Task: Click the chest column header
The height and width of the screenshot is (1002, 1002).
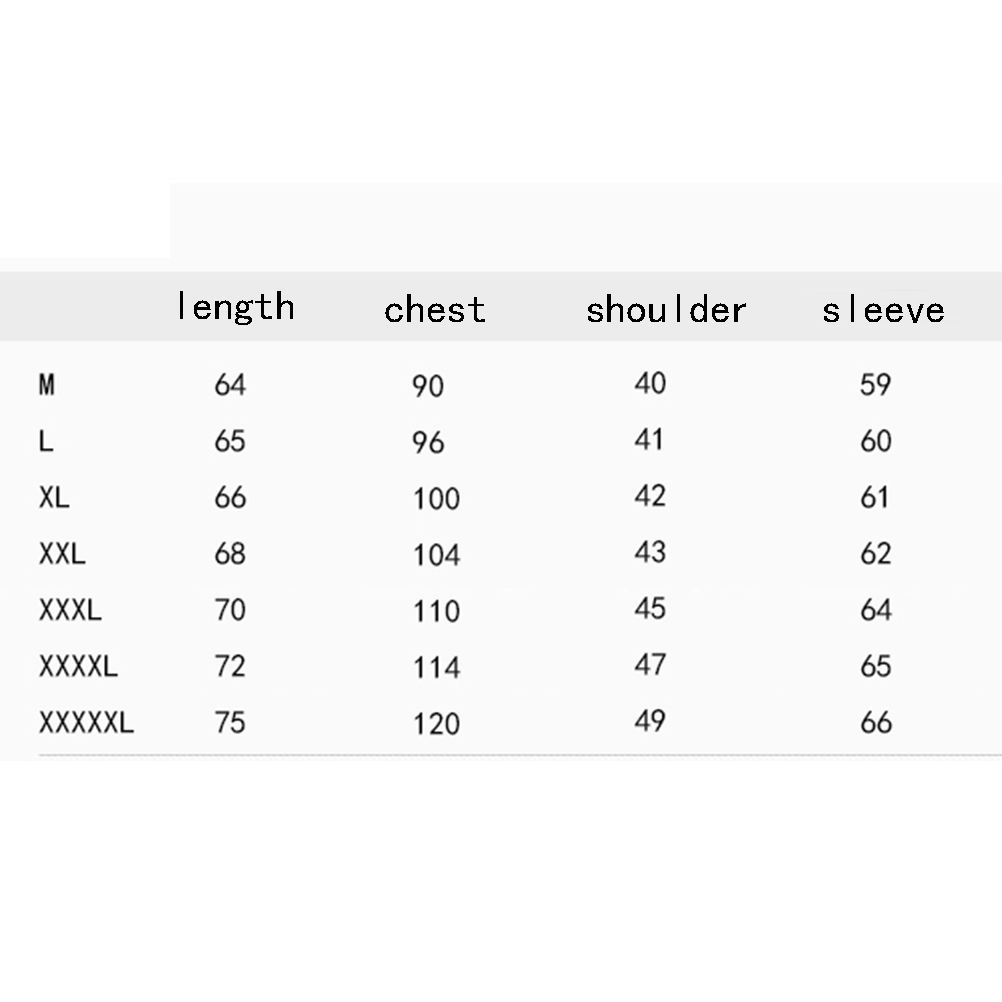Action: (435, 309)
